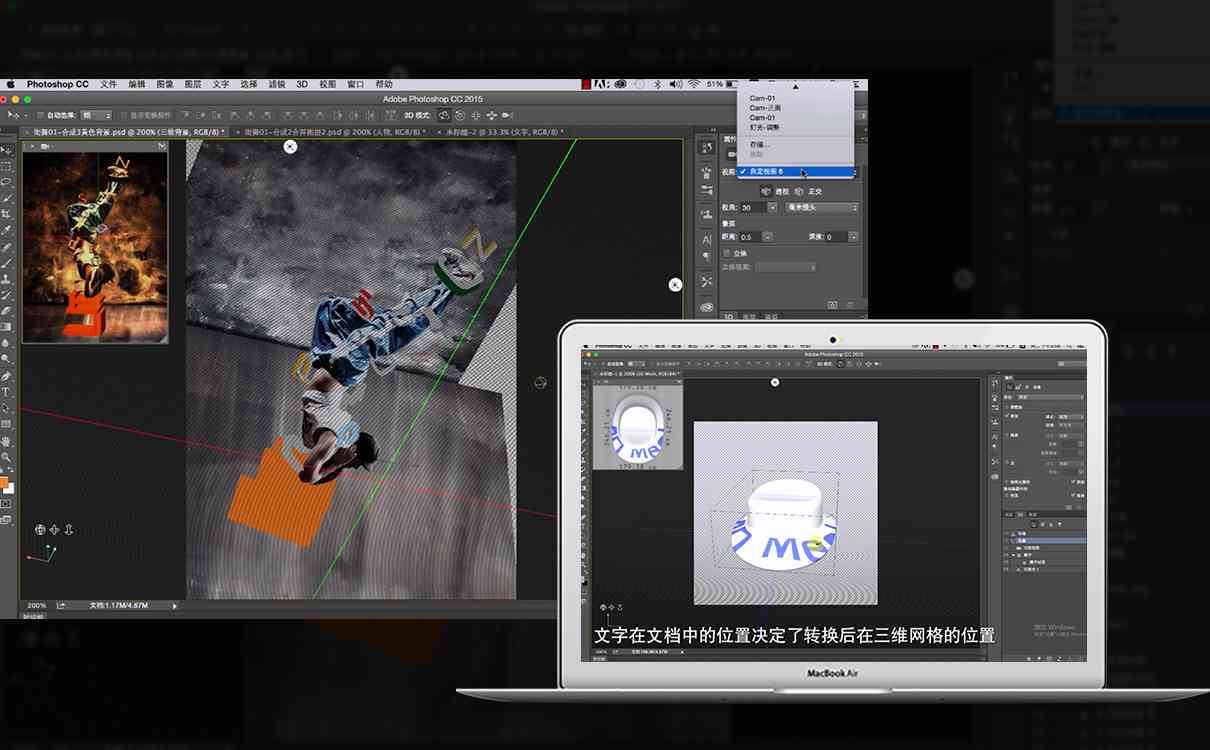Click the 距离 field showing 0.5
This screenshot has width=1210, height=750.
(750, 237)
